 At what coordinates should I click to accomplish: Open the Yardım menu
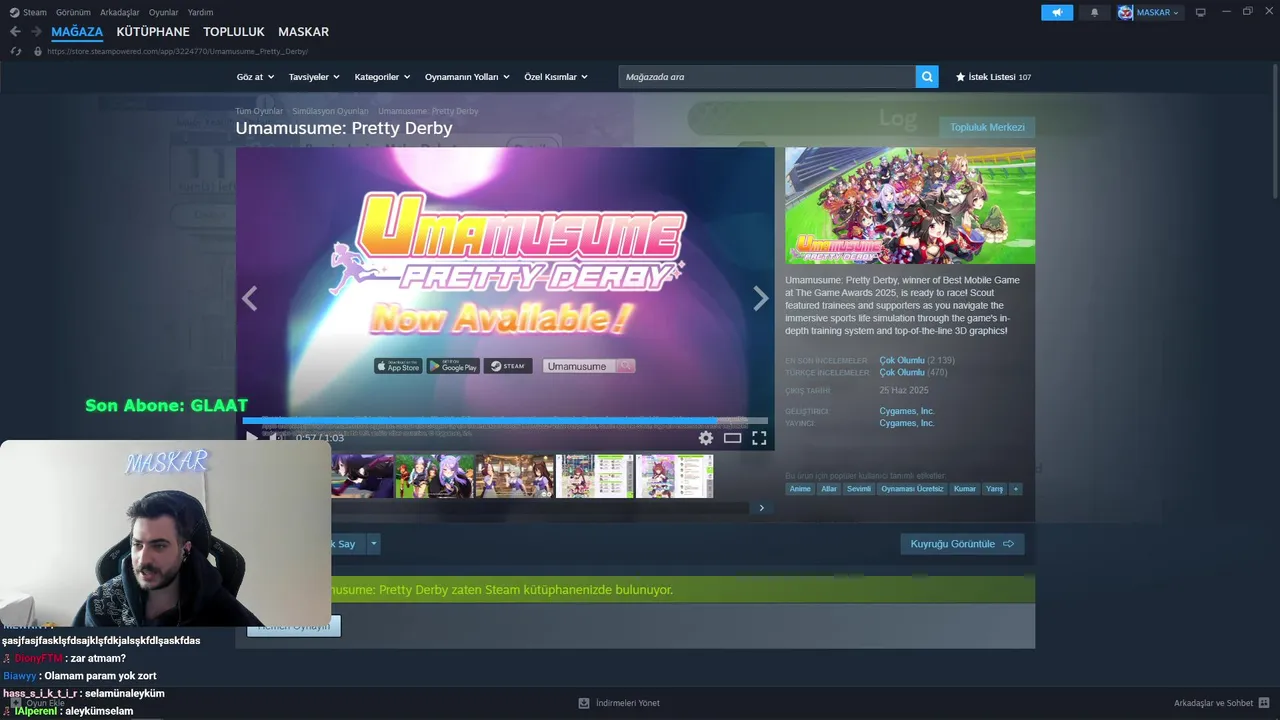coord(200,12)
